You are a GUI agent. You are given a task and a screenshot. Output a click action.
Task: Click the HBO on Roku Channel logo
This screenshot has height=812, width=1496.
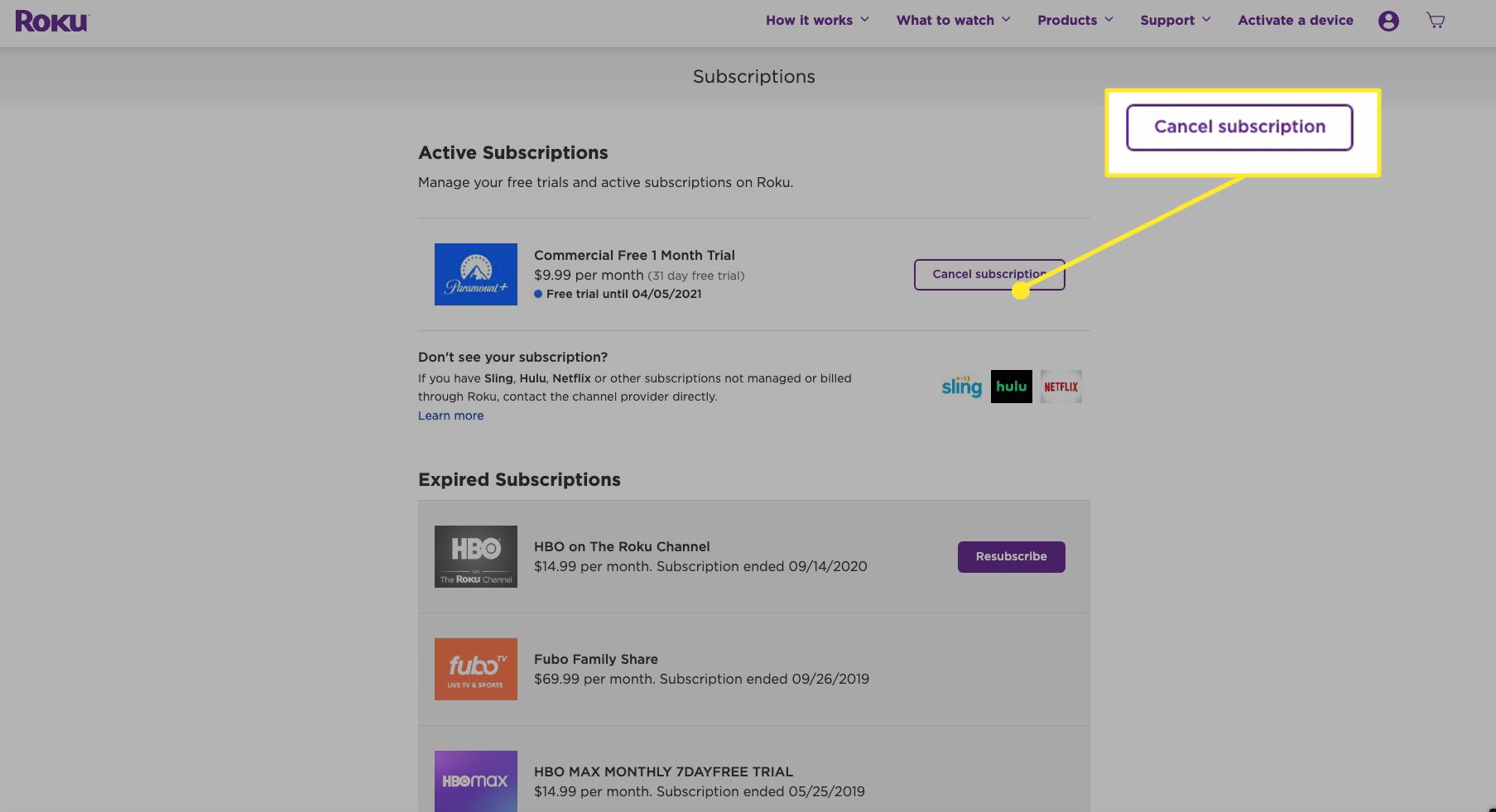pyautogui.click(x=476, y=556)
